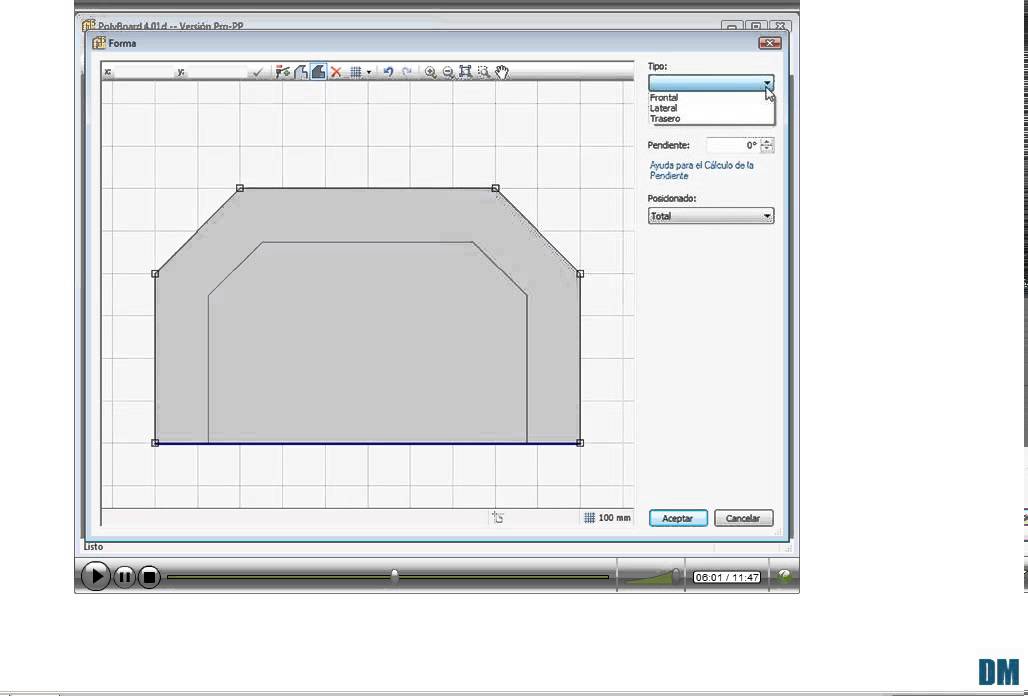Select the filled shape tool icon

coord(319,72)
